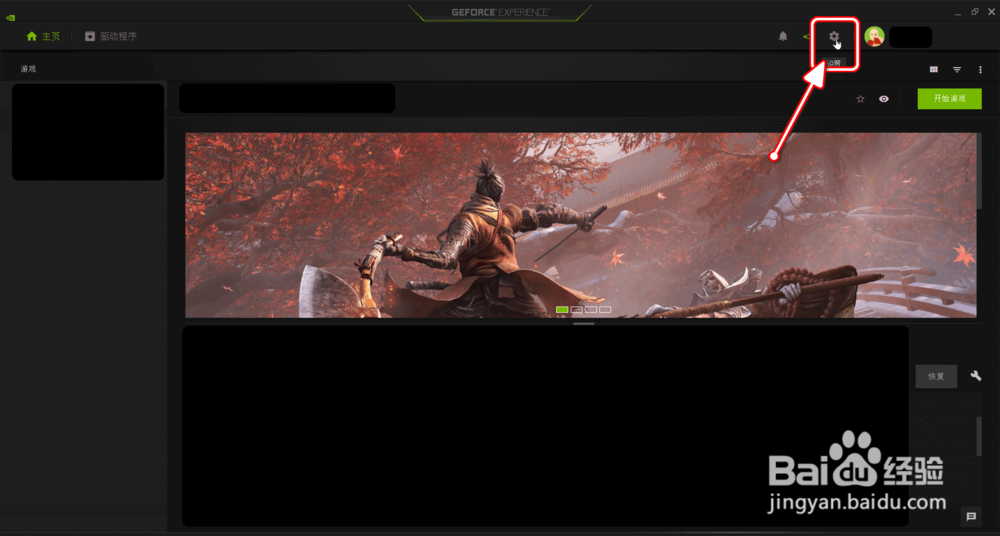Click the lower scrollbar near 恢复 button
Viewport: 1000px width, 536px height.
pos(979,436)
